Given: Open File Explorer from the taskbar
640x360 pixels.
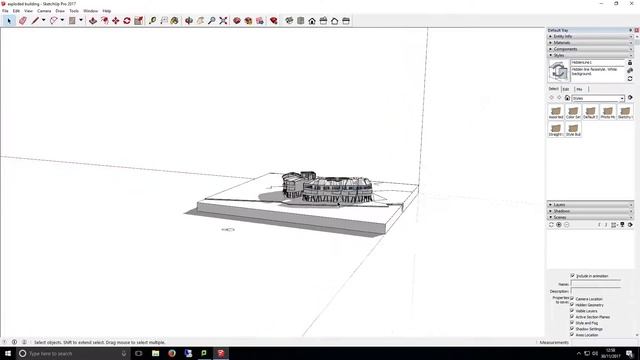Looking at the screenshot, I should pyautogui.click(x=156, y=353).
